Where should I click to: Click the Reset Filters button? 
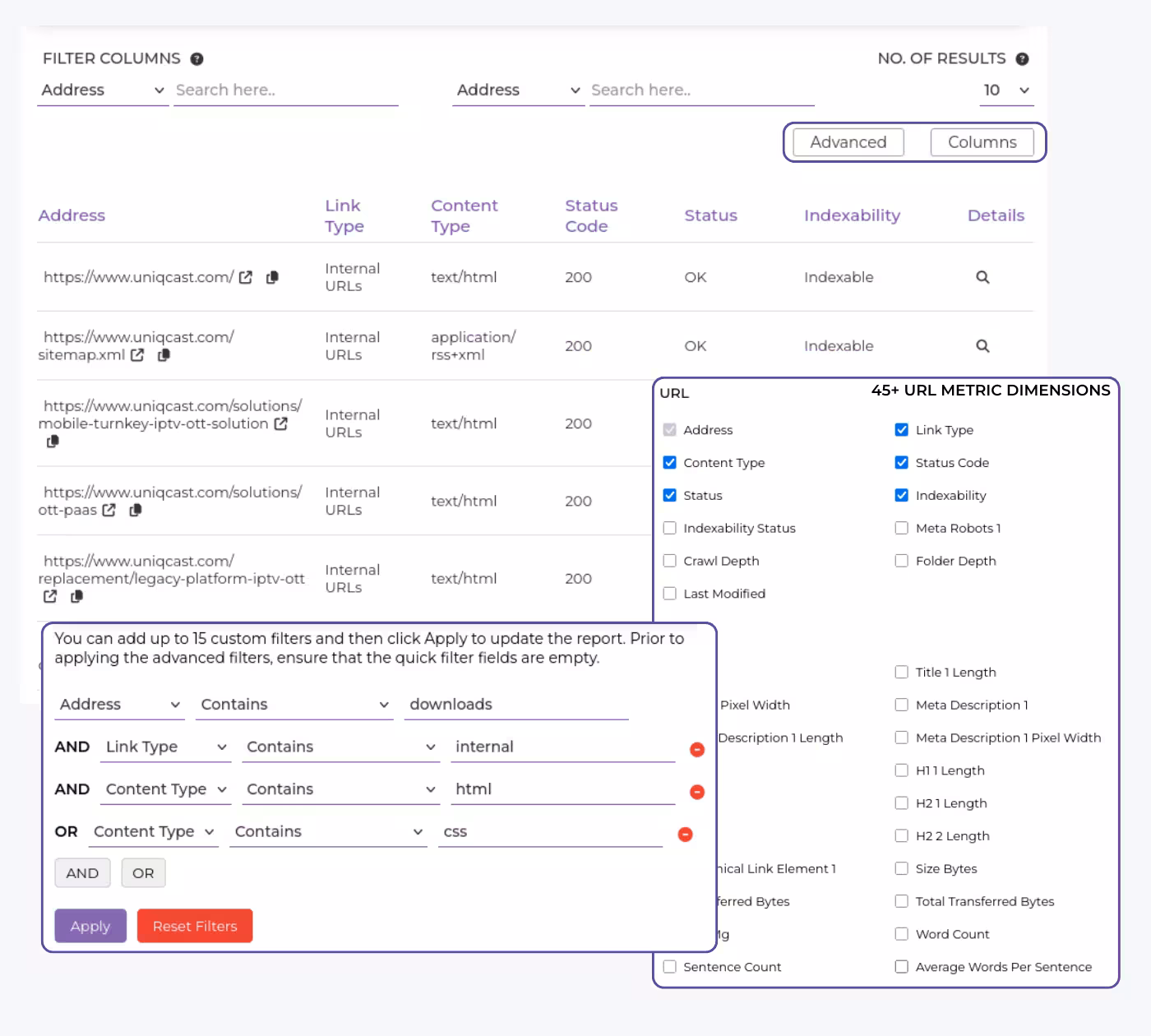click(x=194, y=926)
